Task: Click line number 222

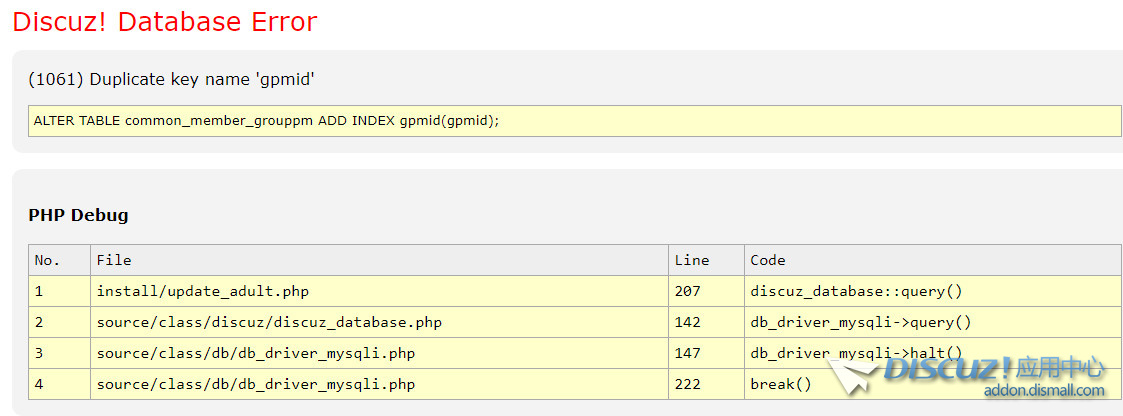Action: click(x=706, y=384)
